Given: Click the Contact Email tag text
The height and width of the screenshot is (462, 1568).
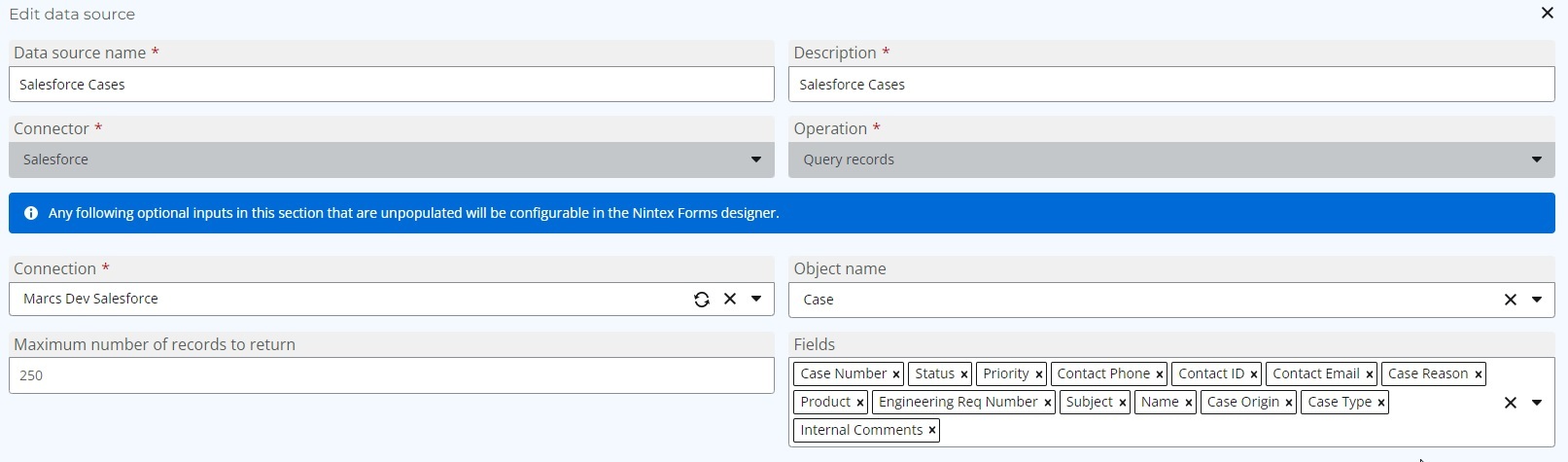Looking at the screenshot, I should [1315, 373].
